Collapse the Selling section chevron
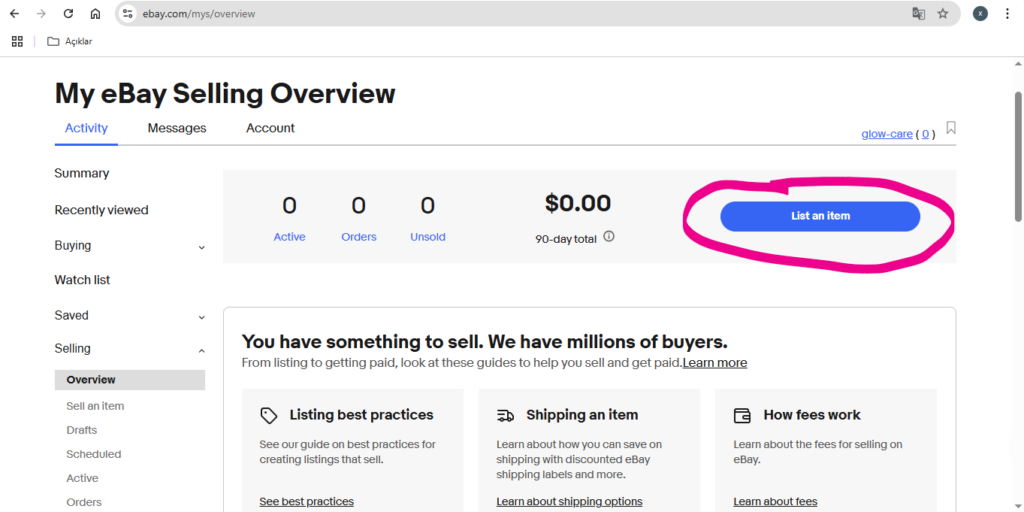This screenshot has height=512, width=1024. click(202, 351)
